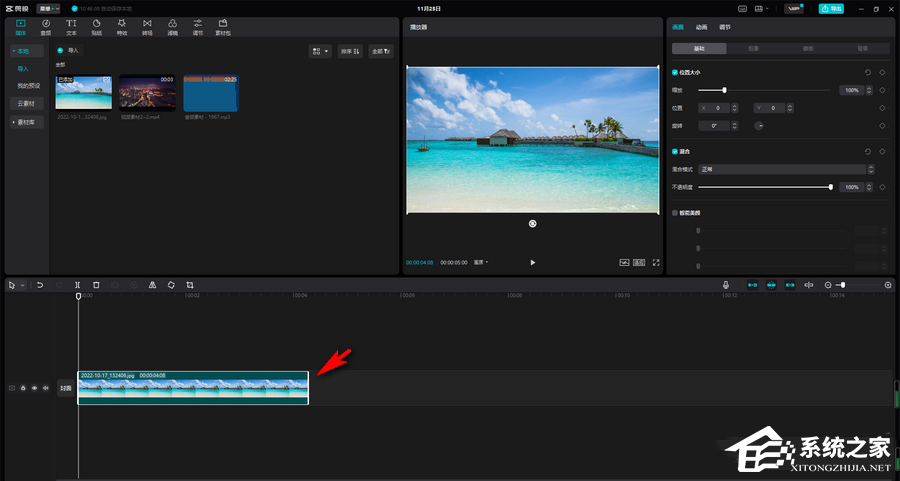Image resolution: width=900 pixels, height=481 pixels.
Task: Toggle the 混合 checkbox
Action: point(675,152)
